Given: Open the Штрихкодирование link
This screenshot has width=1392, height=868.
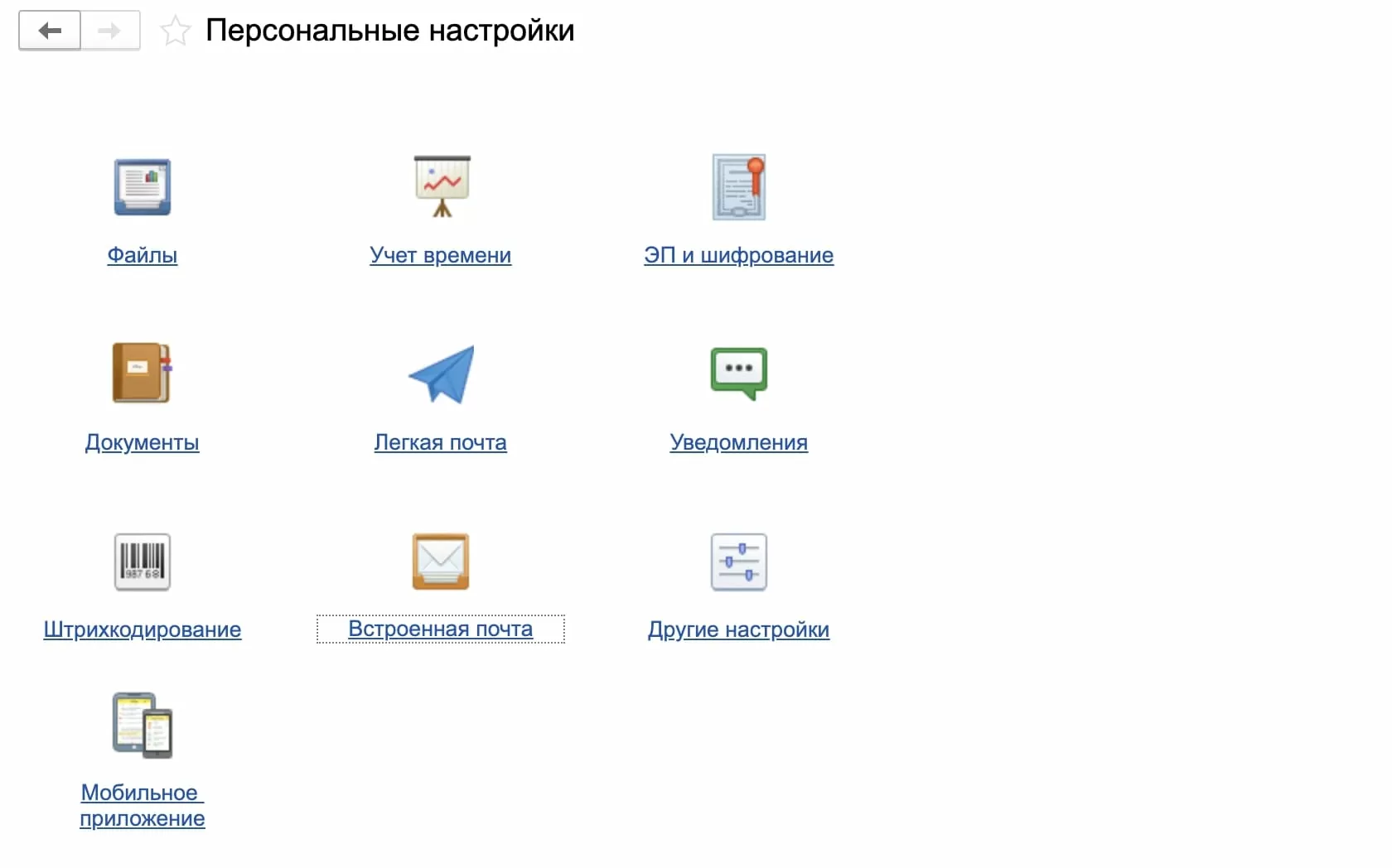Looking at the screenshot, I should pyautogui.click(x=143, y=629).
